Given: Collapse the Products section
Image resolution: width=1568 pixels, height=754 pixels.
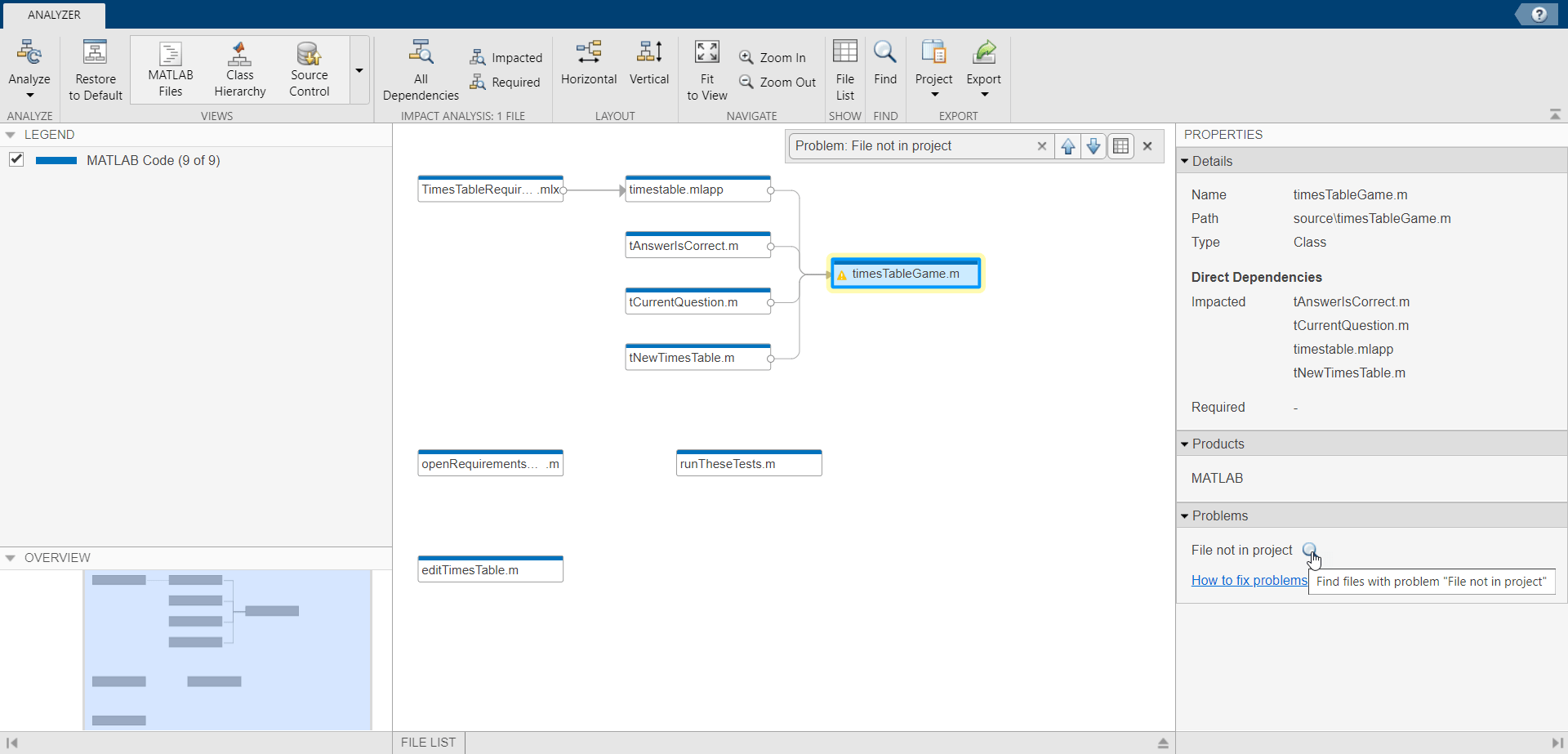Looking at the screenshot, I should (x=1185, y=444).
